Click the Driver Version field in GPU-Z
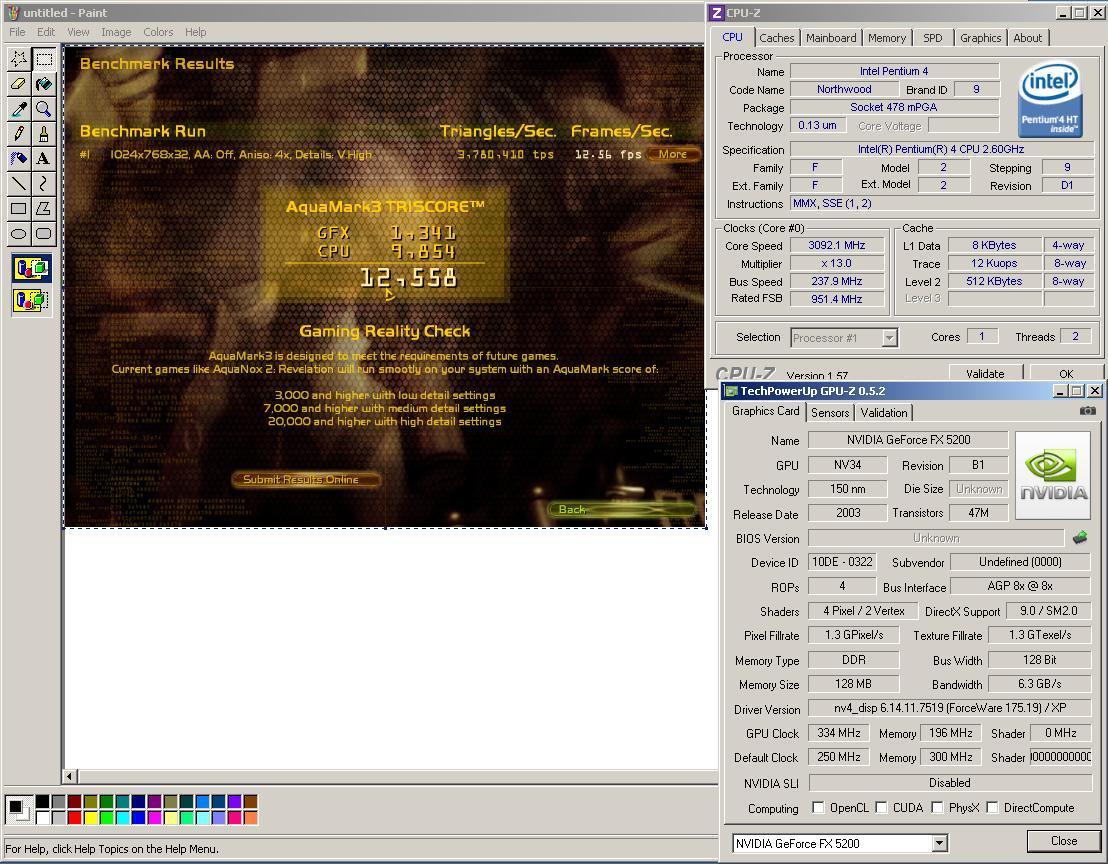The image size is (1108, 864). (950, 708)
